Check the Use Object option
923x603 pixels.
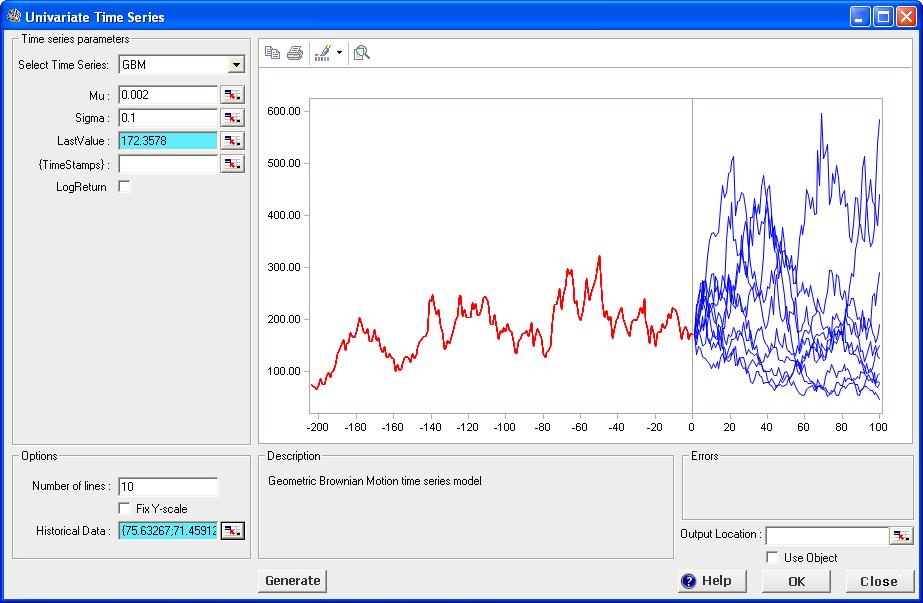(772, 557)
